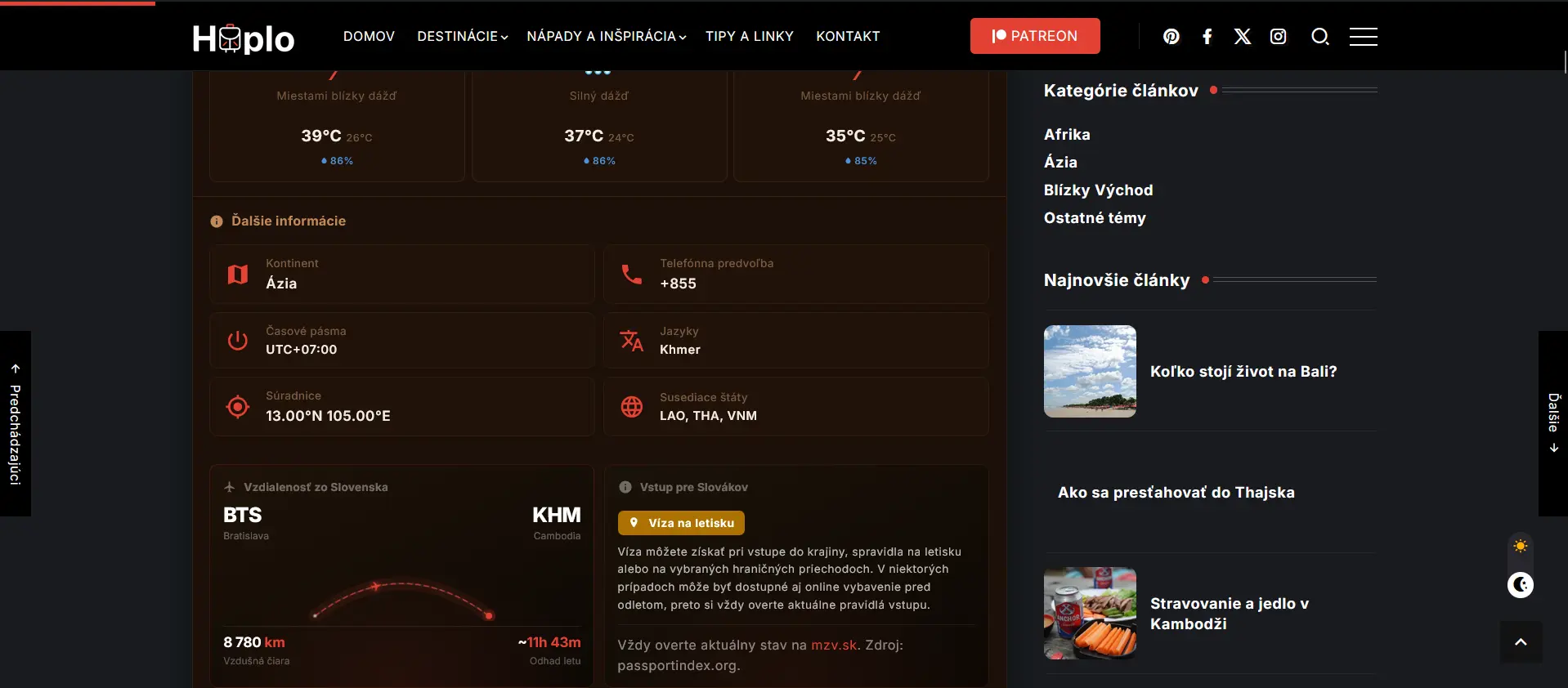Open article Ako sa presťahovať do Thajska
The height and width of the screenshot is (688, 1568).
point(1176,493)
